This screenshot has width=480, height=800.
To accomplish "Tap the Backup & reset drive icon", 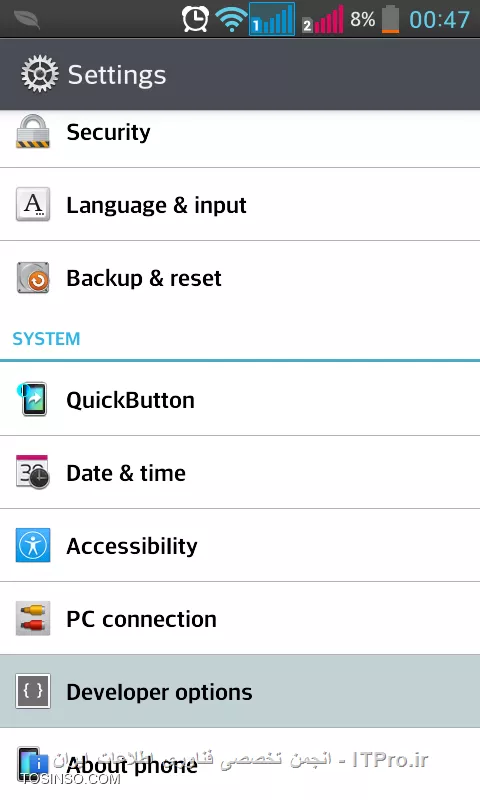I will 33,278.
